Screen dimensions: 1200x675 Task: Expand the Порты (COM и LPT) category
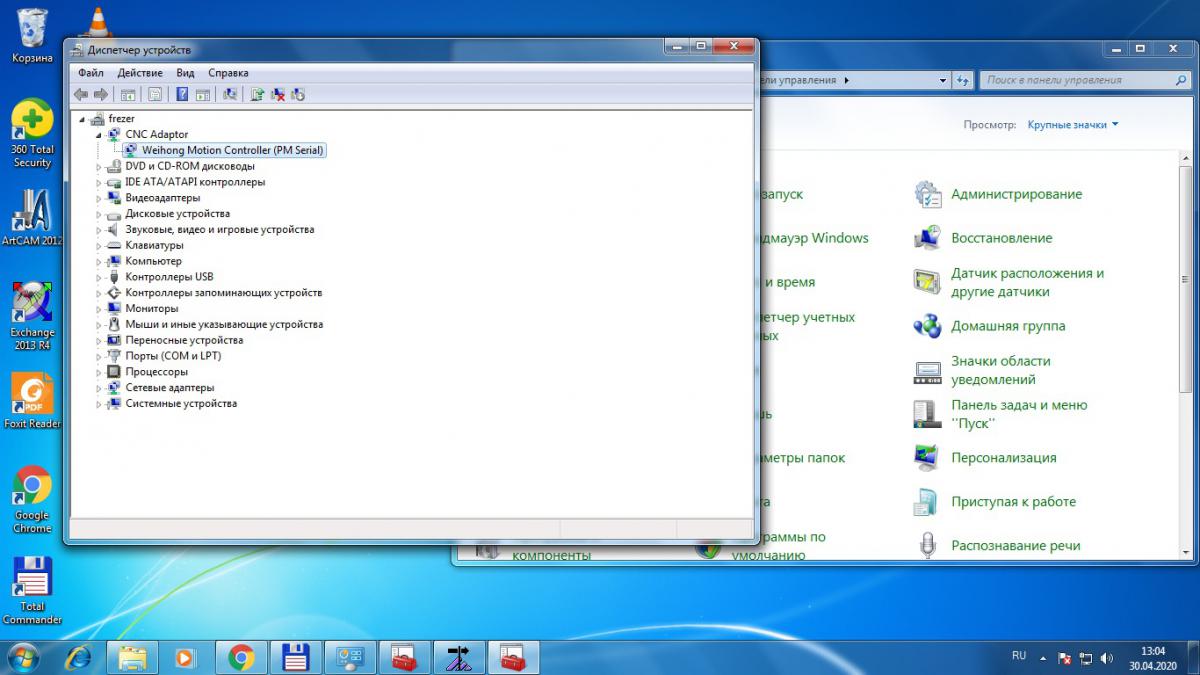[99, 356]
